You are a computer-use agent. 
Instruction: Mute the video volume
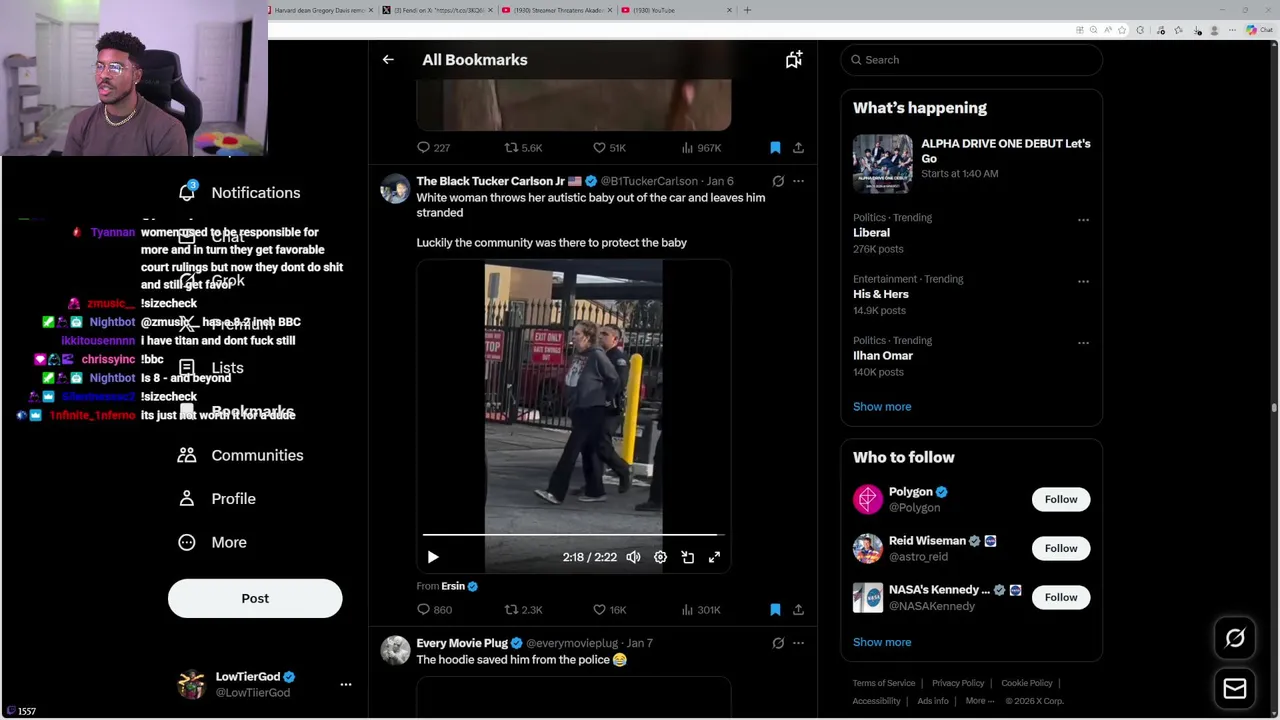pos(633,557)
